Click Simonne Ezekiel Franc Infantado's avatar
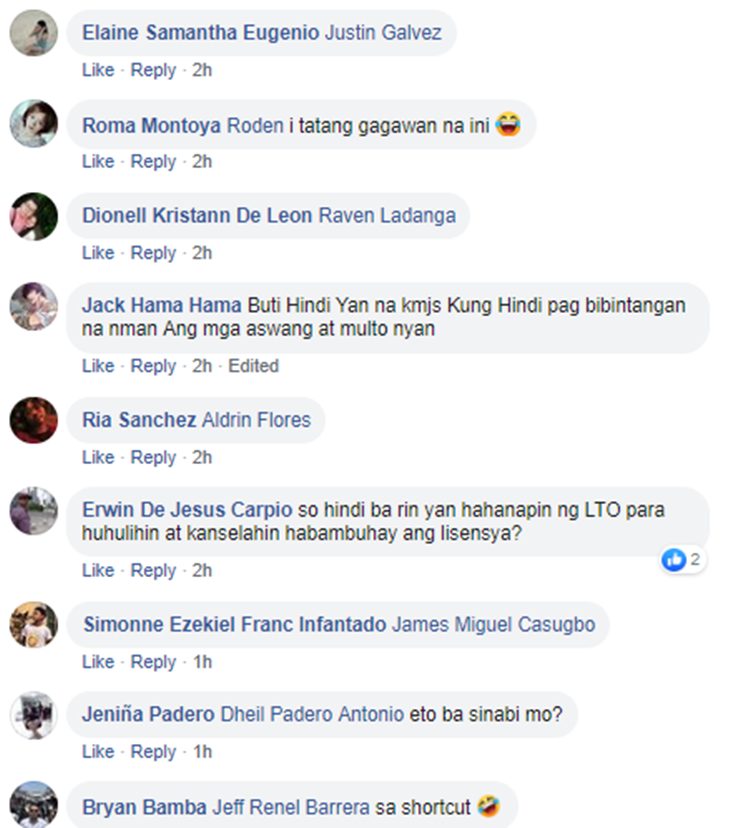Screen dimensions: 750x828 point(34,625)
